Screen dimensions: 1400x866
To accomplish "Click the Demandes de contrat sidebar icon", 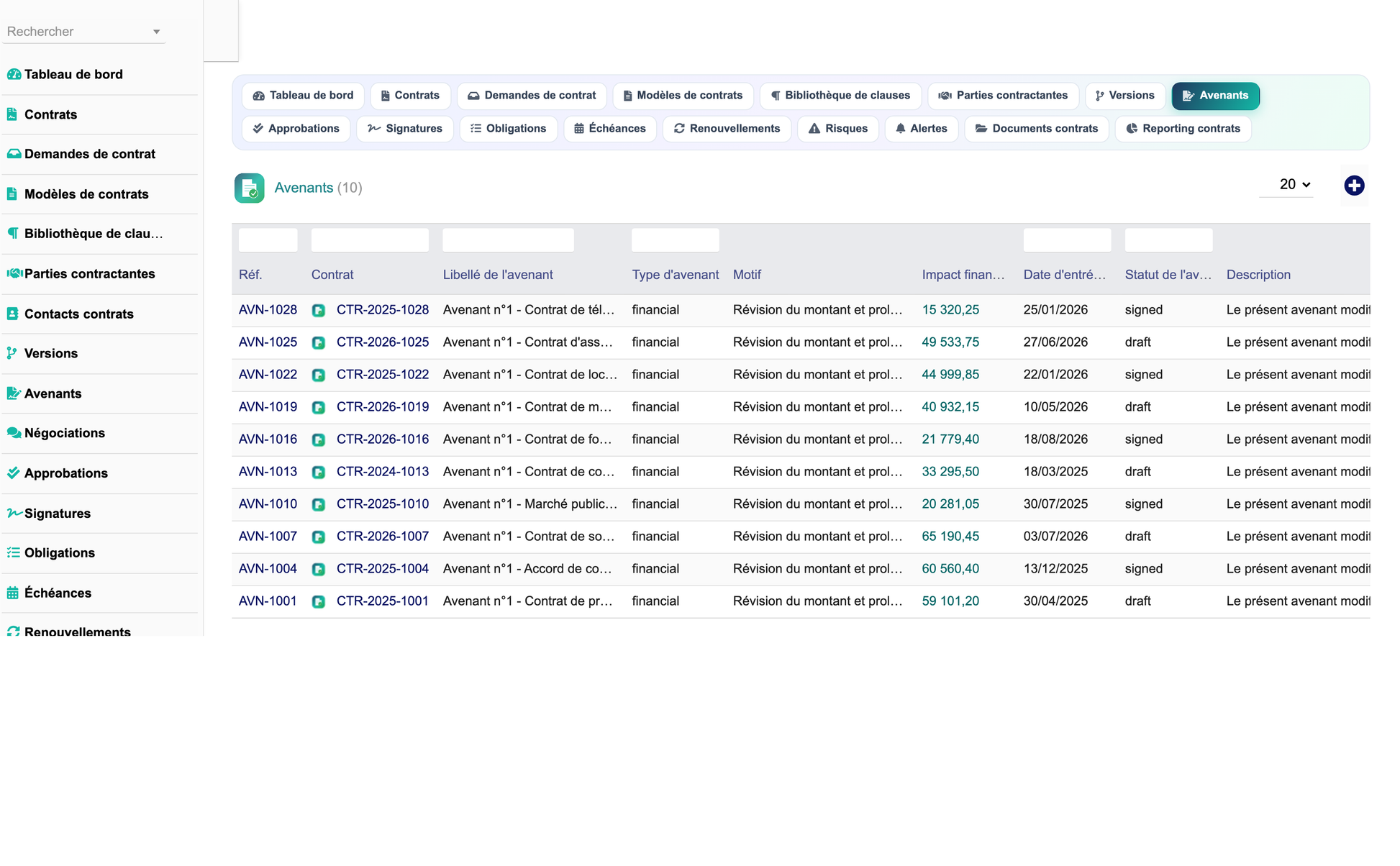I will coord(14,154).
